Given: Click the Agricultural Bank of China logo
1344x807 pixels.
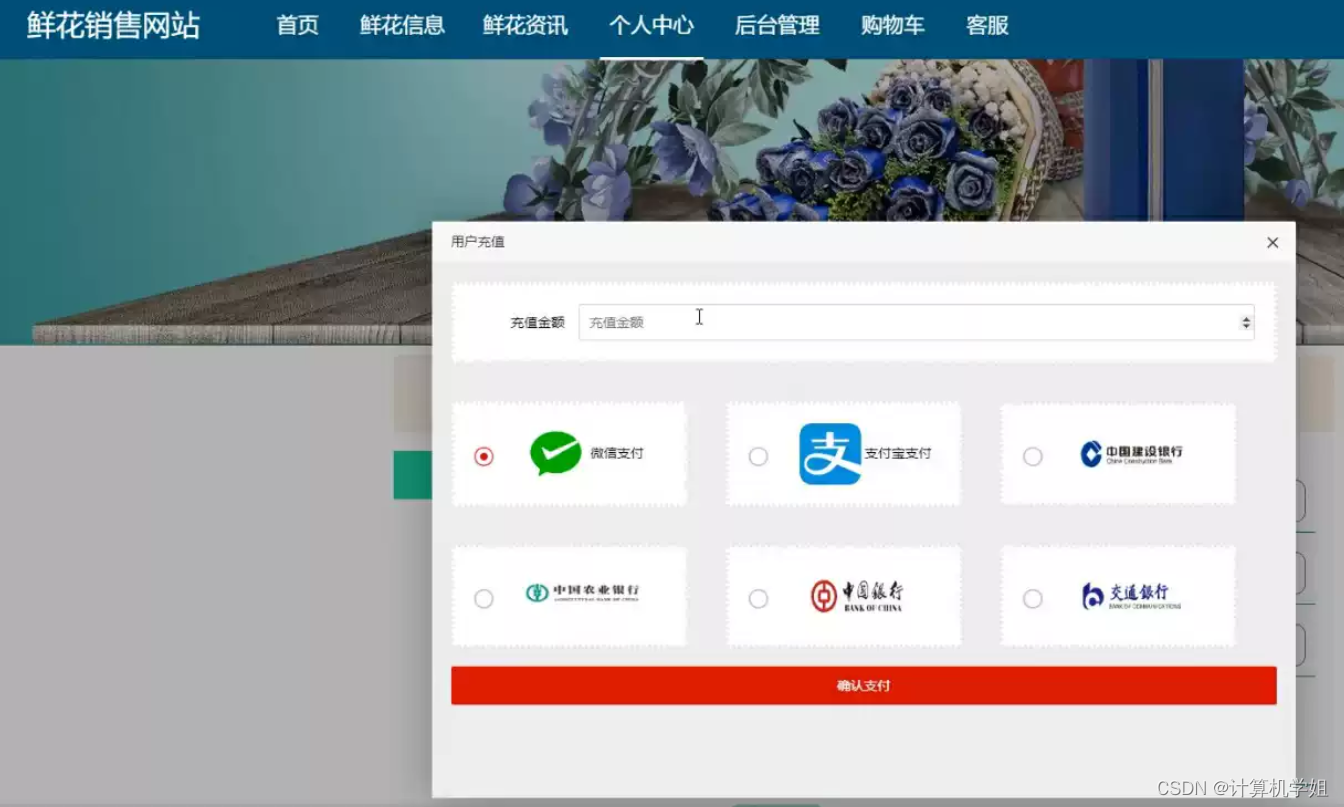Looking at the screenshot, I should point(582,593).
